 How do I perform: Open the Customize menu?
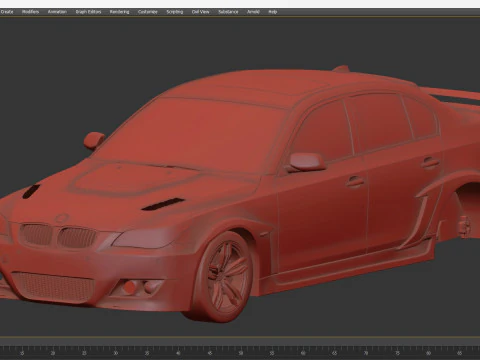point(148,12)
